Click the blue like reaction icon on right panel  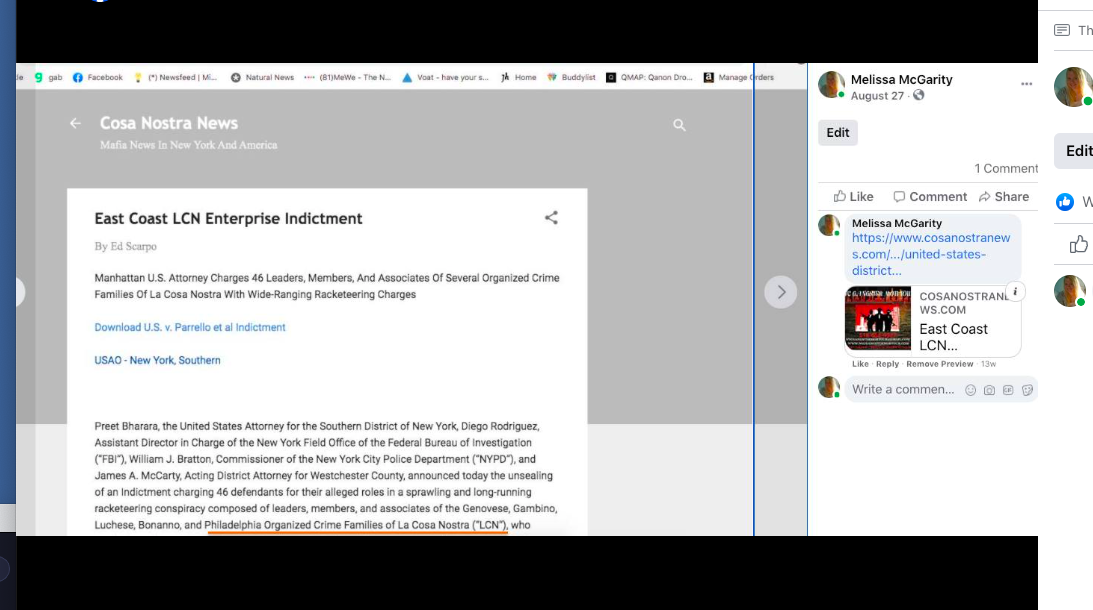tap(1064, 202)
